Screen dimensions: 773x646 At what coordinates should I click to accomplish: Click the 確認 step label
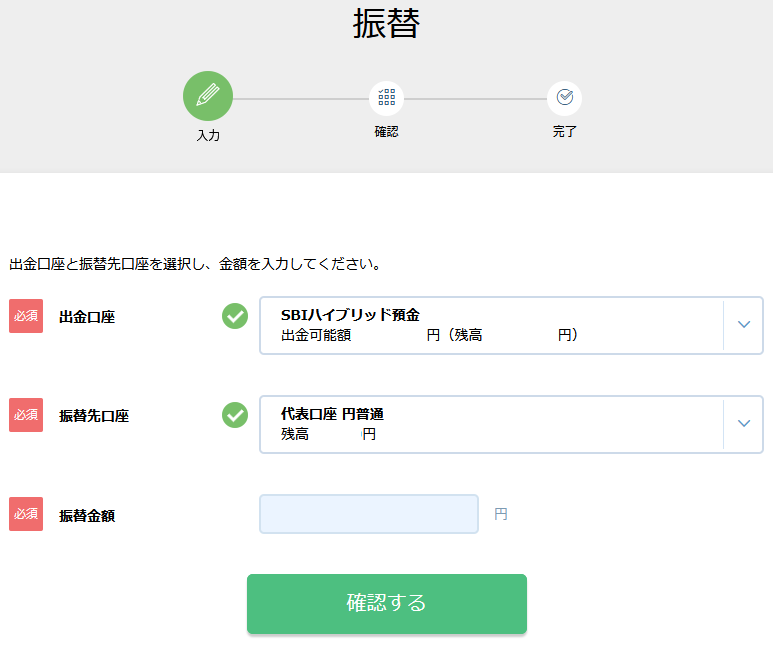pyautogui.click(x=386, y=132)
